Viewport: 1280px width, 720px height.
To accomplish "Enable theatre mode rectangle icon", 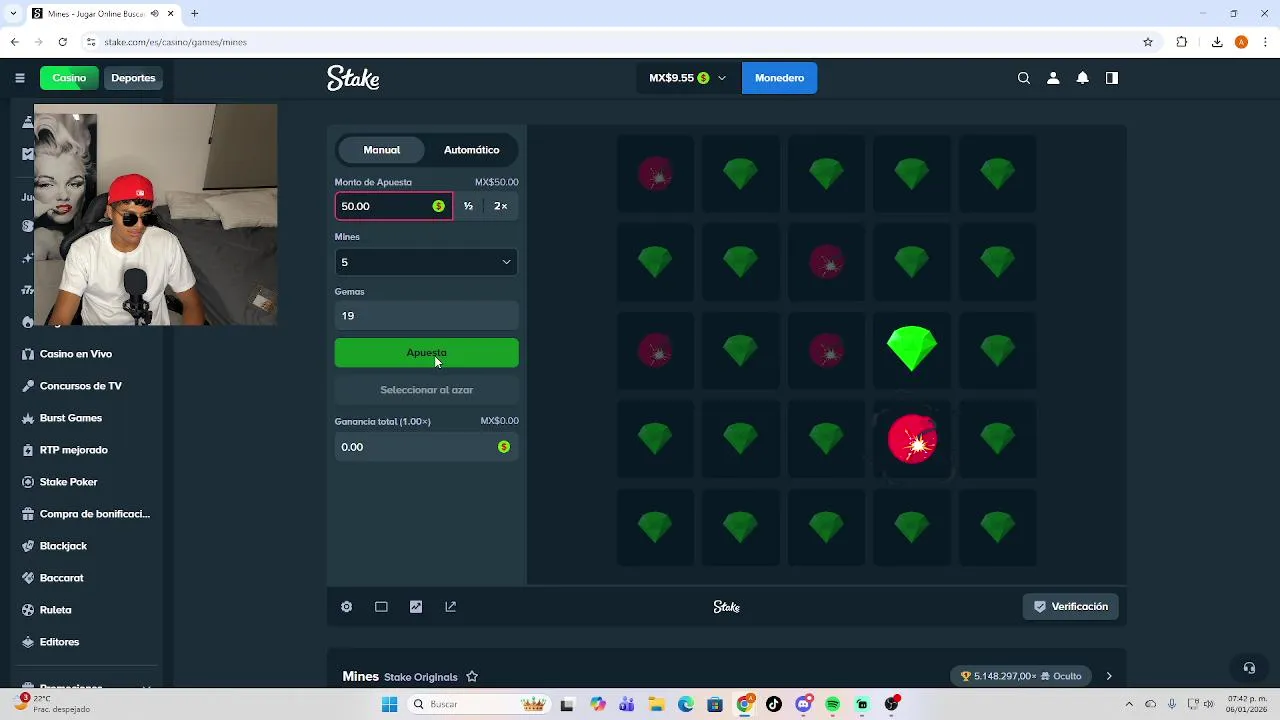I will (x=381, y=607).
